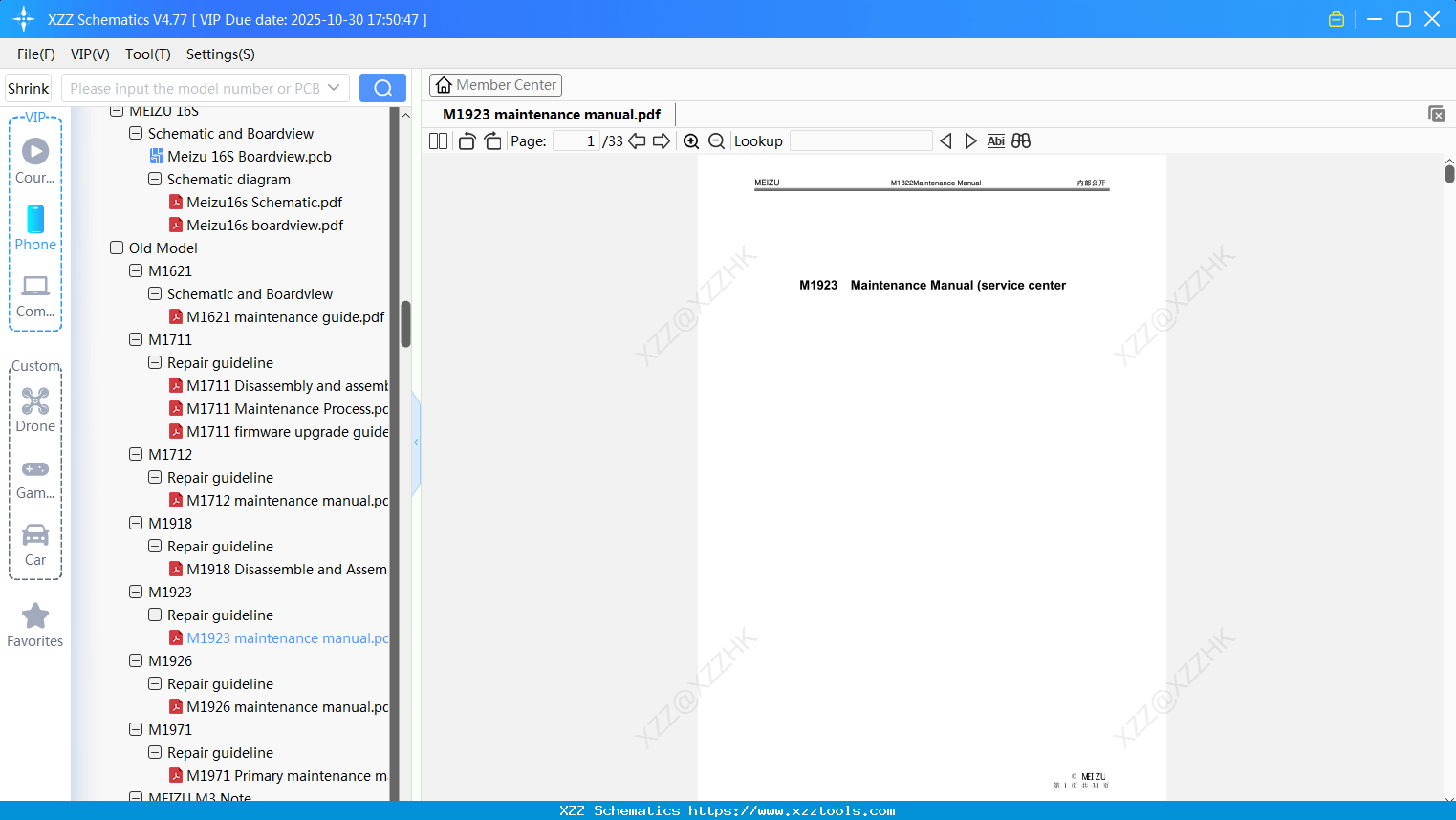Open the Course section in the sidebar
Viewport: 1456px width, 820px height.
35,162
